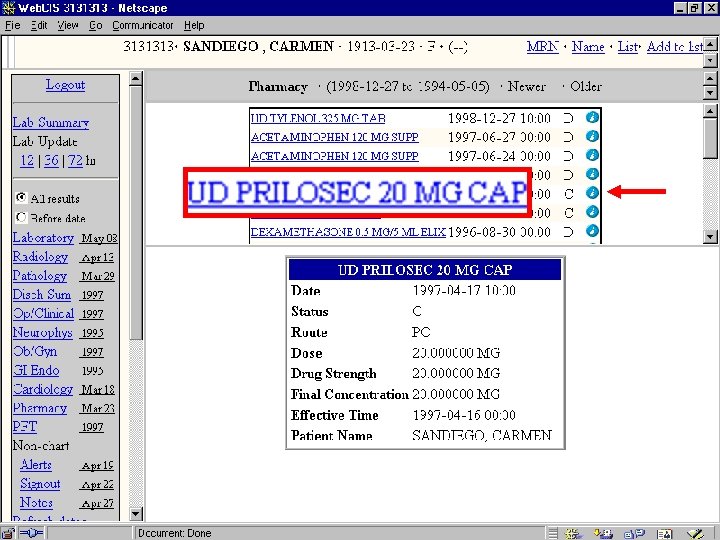Click the Apr 13 date beside Radiology
This screenshot has width=720, height=540.
point(97,257)
